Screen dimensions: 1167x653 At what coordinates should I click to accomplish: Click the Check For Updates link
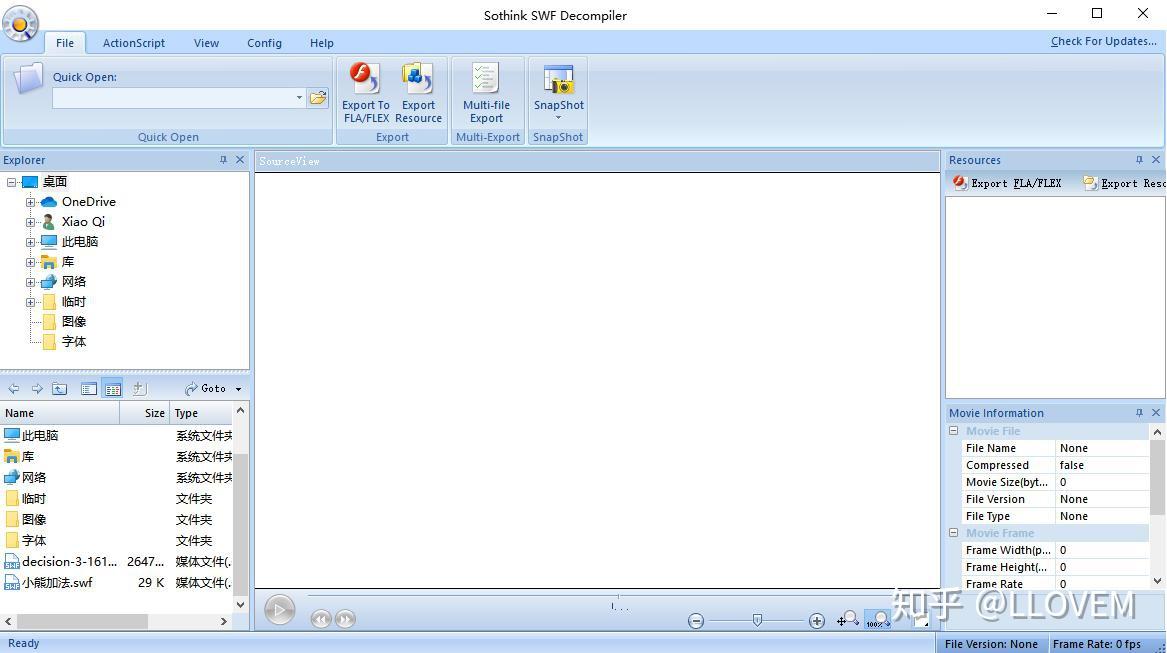1104,42
